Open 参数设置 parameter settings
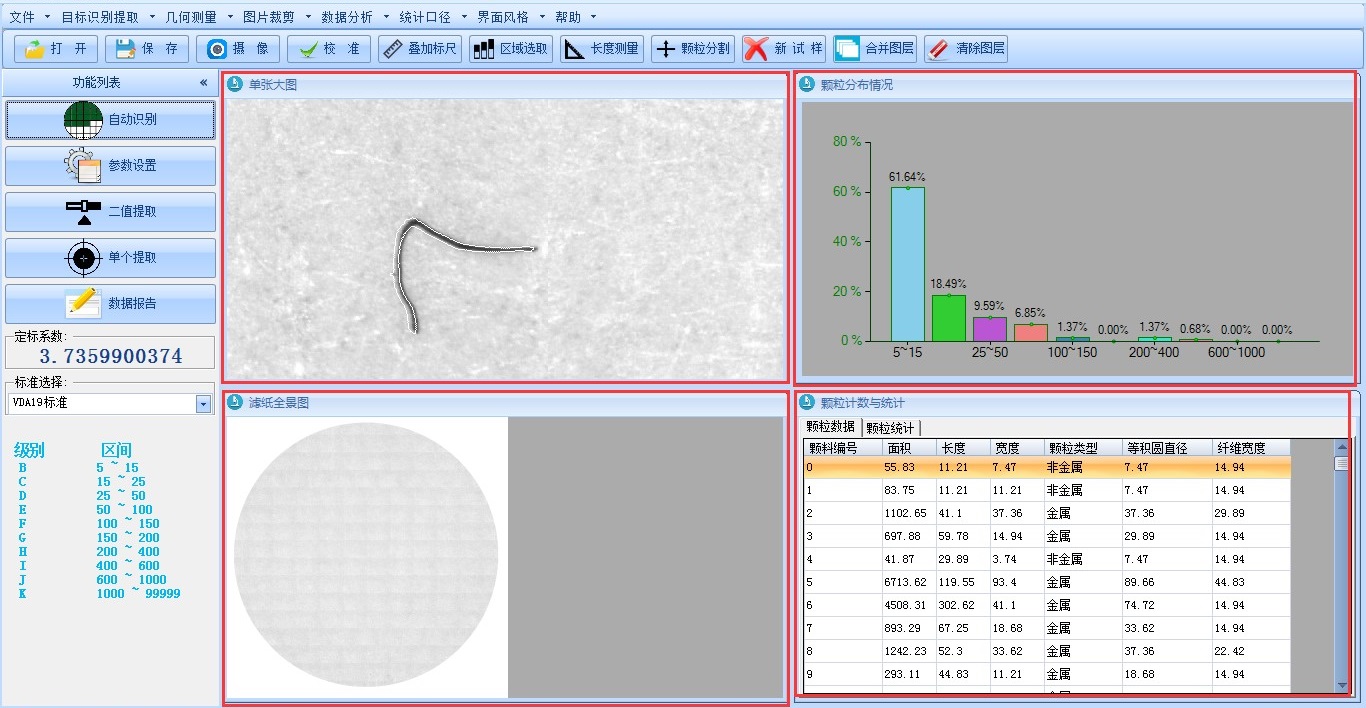The height and width of the screenshot is (708, 1366). 110,166
